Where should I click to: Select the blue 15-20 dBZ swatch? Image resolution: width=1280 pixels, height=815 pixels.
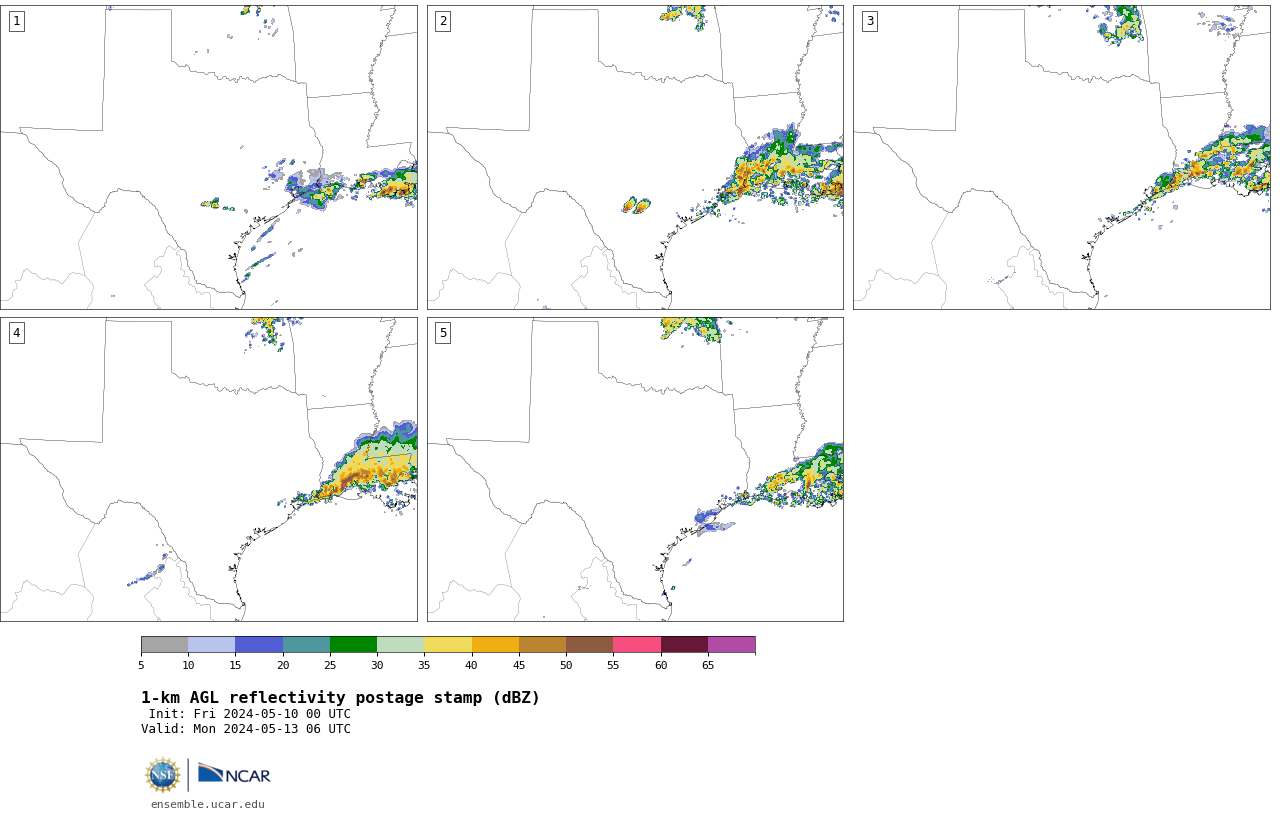(x=259, y=645)
